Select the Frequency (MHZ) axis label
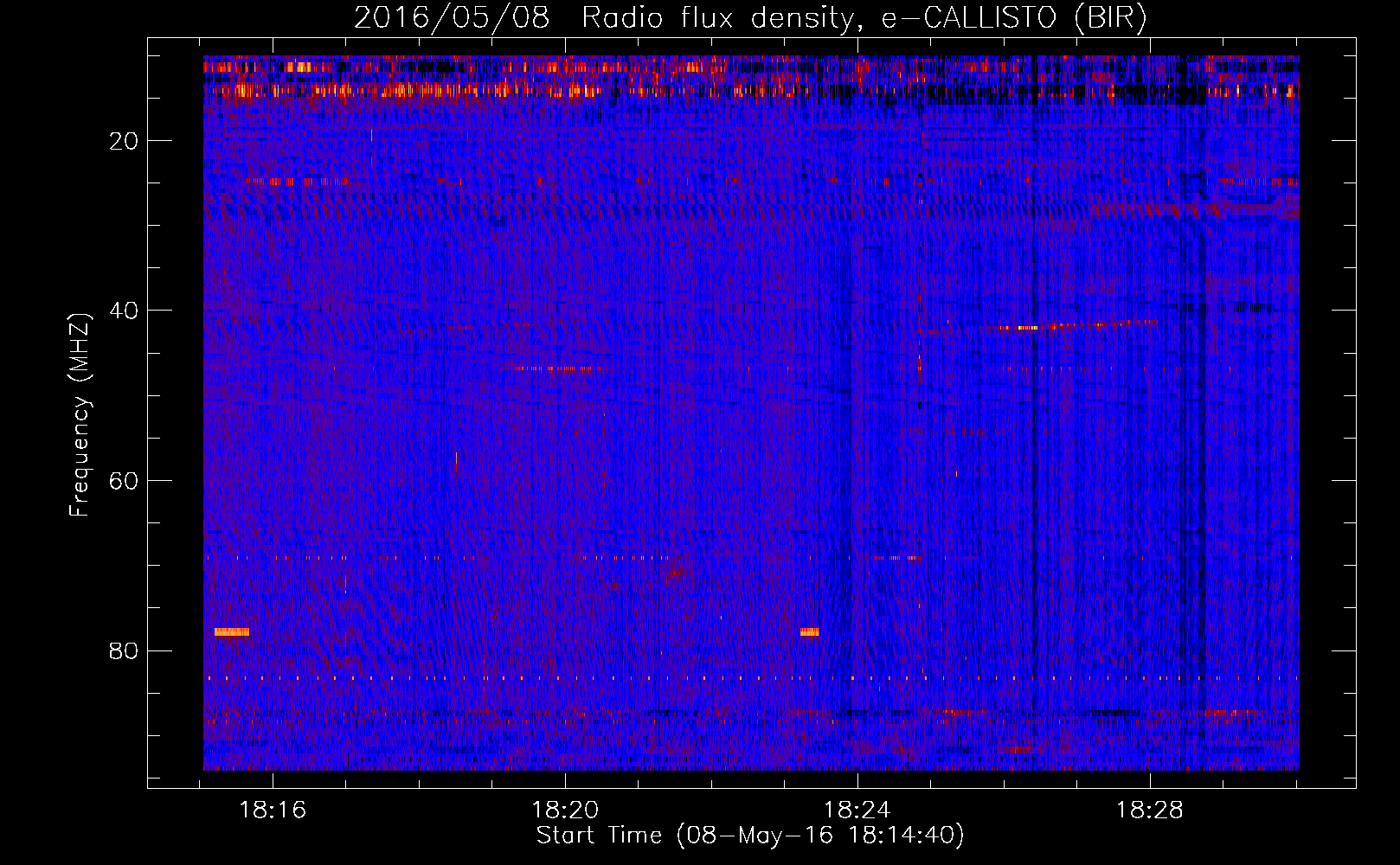1400x865 pixels. pyautogui.click(x=80, y=415)
